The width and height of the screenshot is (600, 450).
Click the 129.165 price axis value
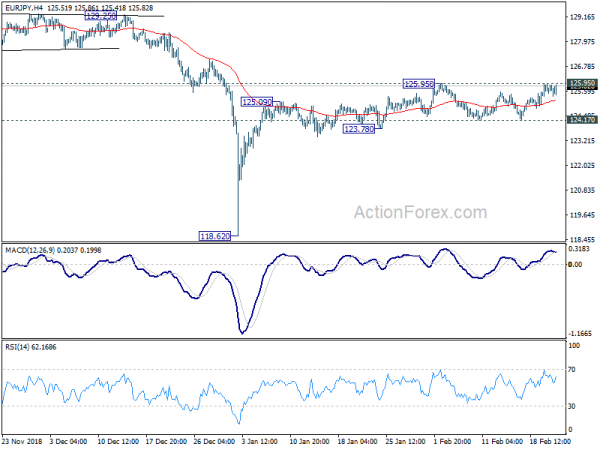[582, 17]
